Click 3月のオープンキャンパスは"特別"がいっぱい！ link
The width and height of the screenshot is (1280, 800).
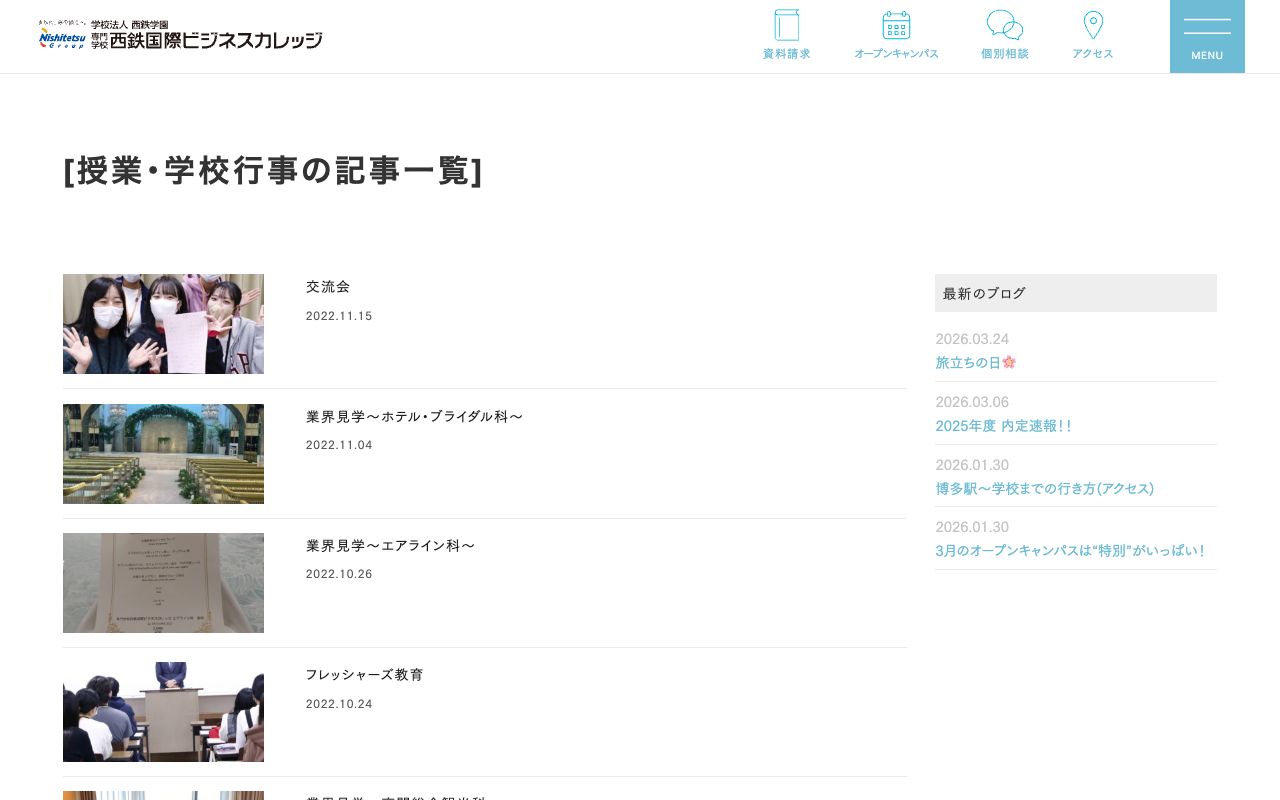click(x=1071, y=550)
